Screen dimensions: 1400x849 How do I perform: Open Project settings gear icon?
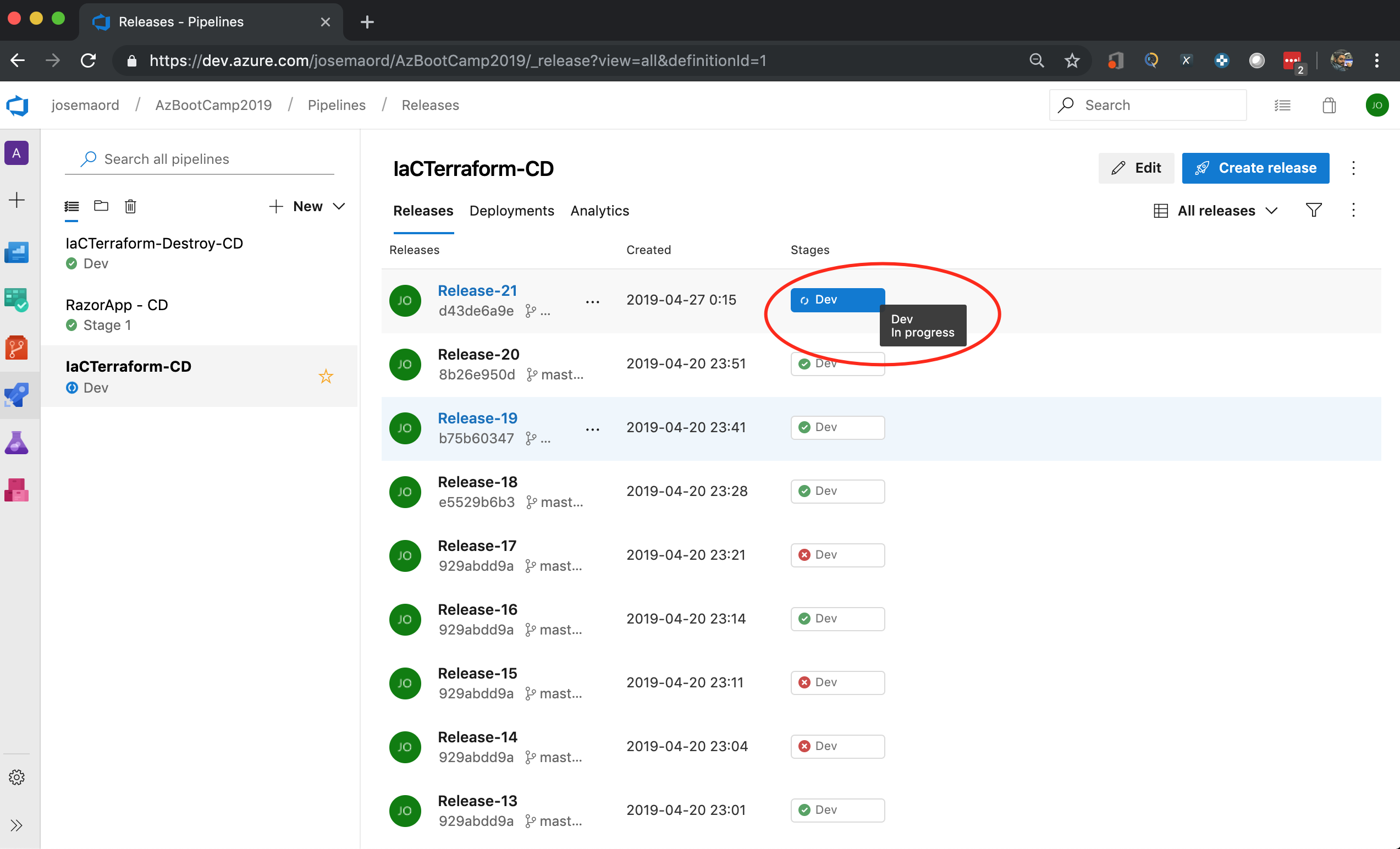[16, 777]
